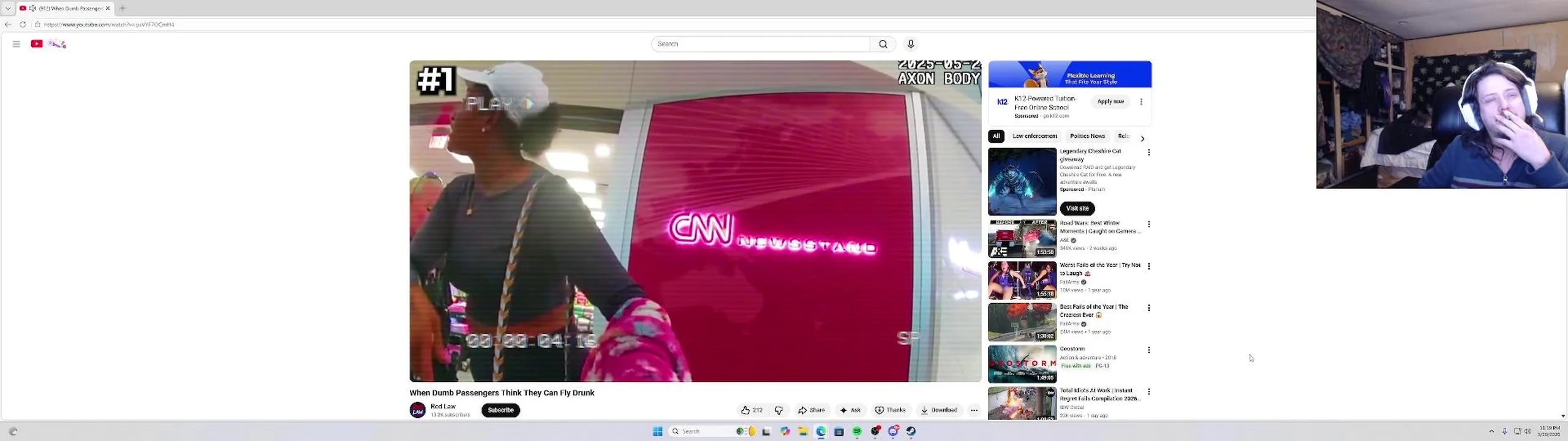Dislike the video with thumbs-down button
The height and width of the screenshot is (441, 1568).
click(778, 410)
